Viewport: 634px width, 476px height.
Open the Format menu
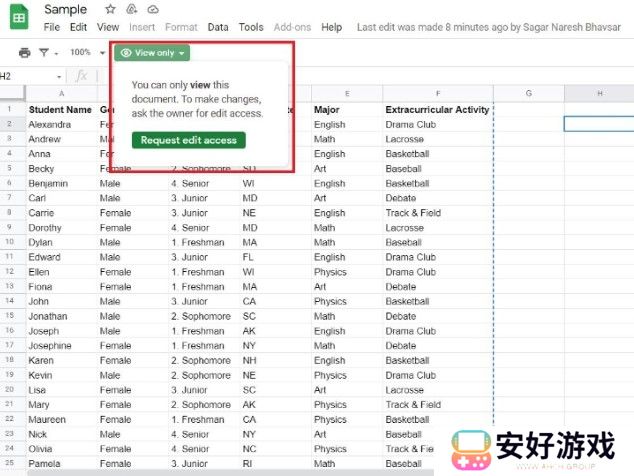pyautogui.click(x=181, y=27)
